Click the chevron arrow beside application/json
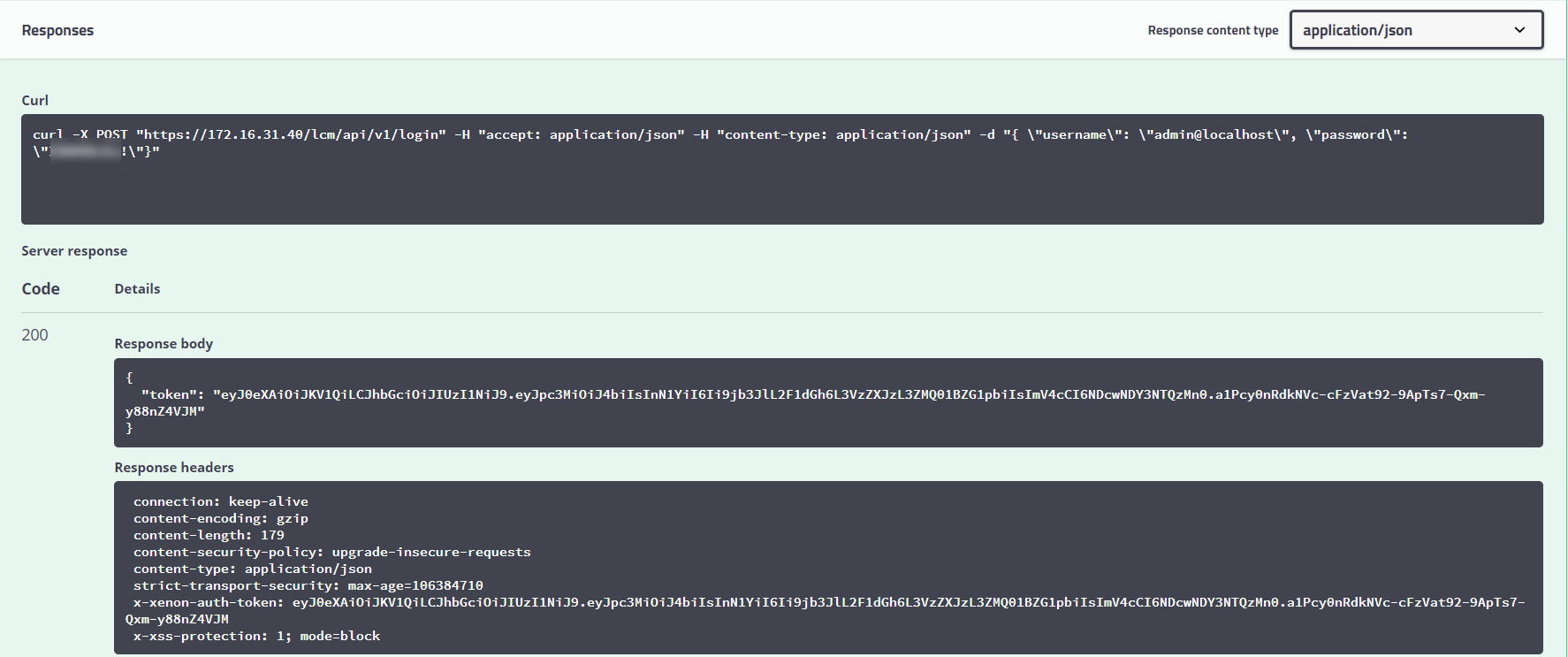 pos(1519,30)
